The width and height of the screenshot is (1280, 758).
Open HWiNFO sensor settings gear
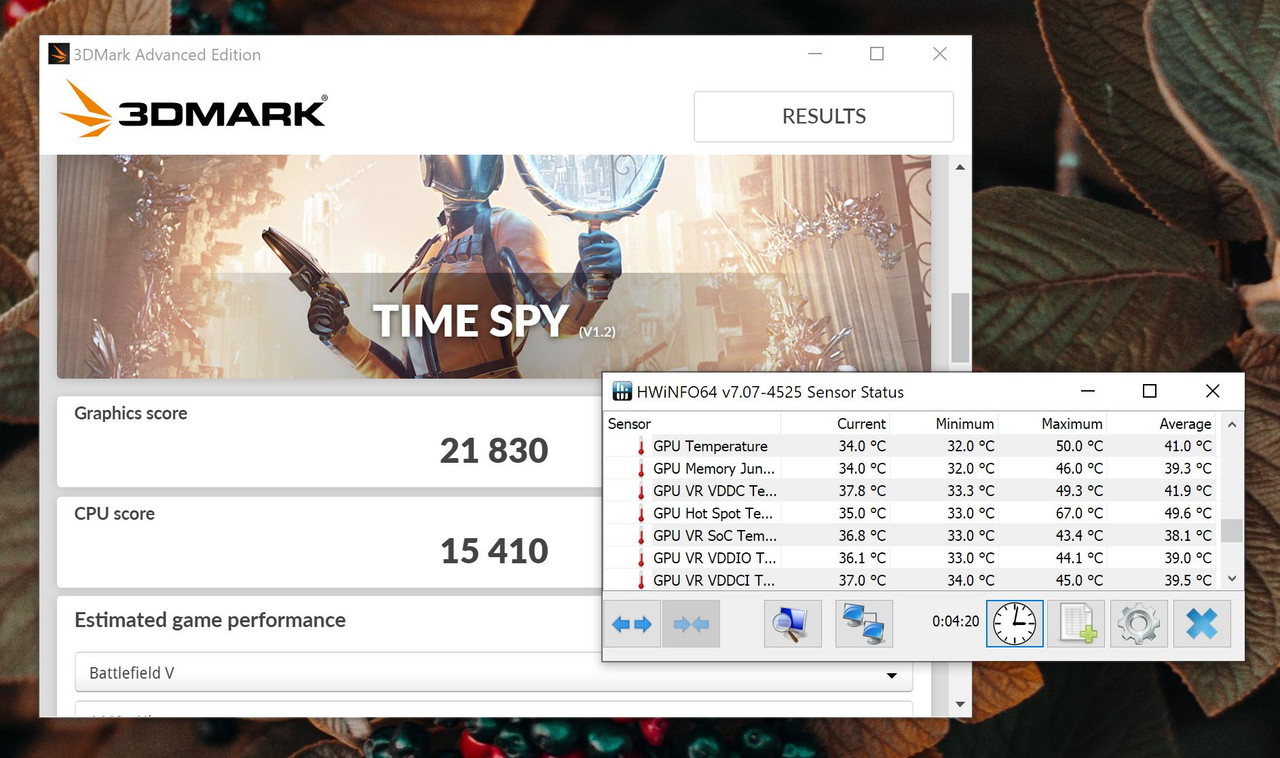pos(1139,624)
